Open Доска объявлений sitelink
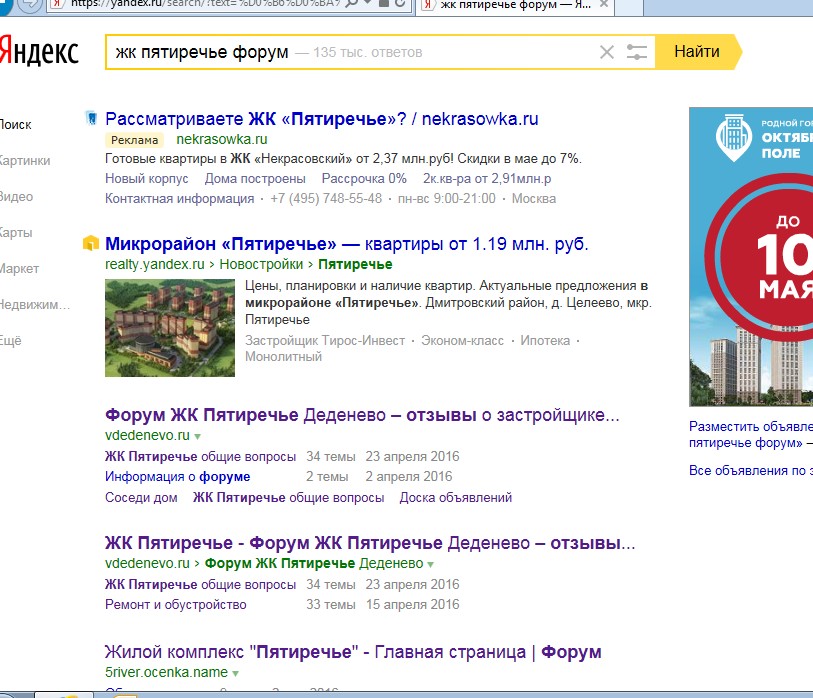The width and height of the screenshot is (813, 698). (456, 498)
